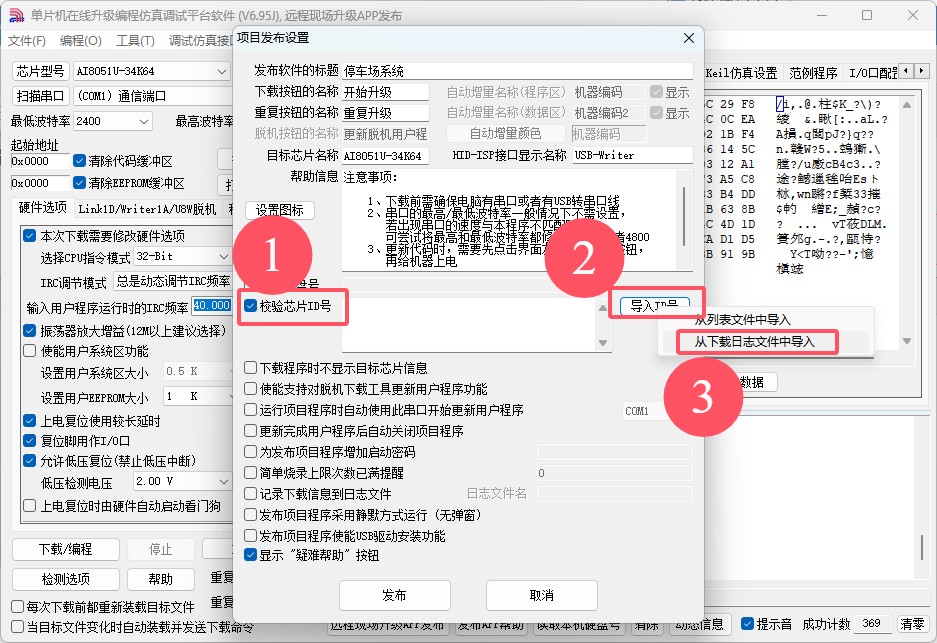
Task: Switch to 硬件选项 tab
Action: point(42,207)
